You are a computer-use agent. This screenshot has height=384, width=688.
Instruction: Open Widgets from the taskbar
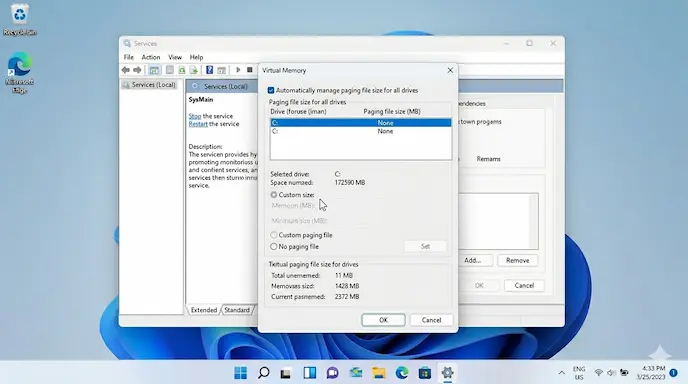[309, 373]
